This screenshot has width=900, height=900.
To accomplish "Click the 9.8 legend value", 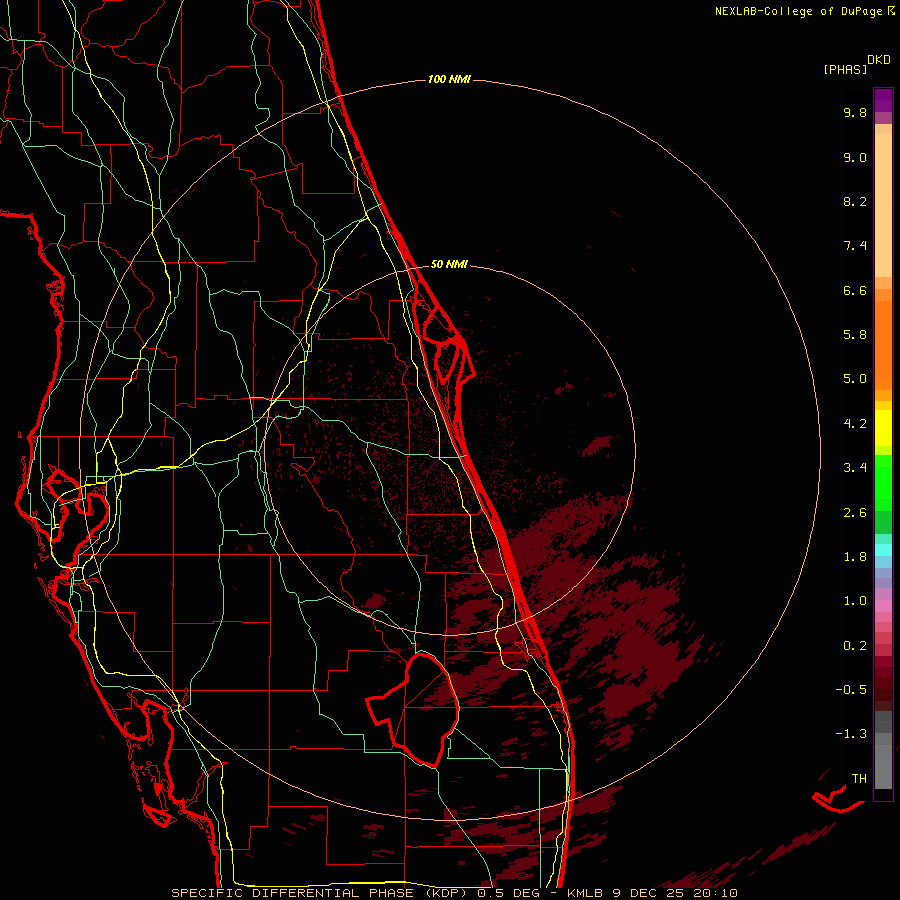I will point(855,112).
